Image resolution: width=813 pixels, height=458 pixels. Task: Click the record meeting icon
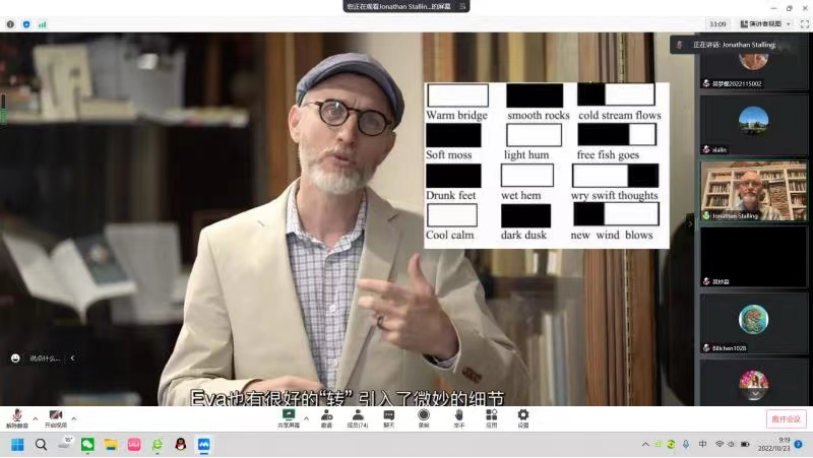(423, 415)
